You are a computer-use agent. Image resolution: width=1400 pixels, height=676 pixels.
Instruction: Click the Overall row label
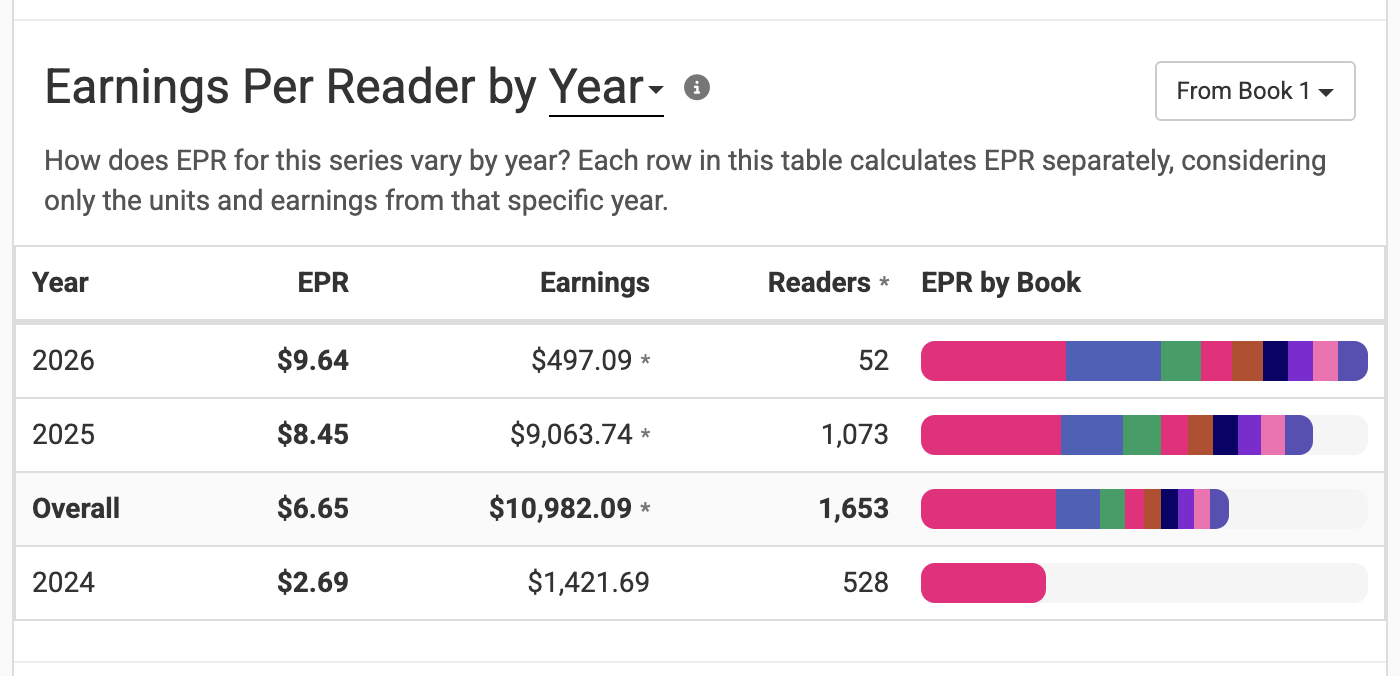coord(76,509)
